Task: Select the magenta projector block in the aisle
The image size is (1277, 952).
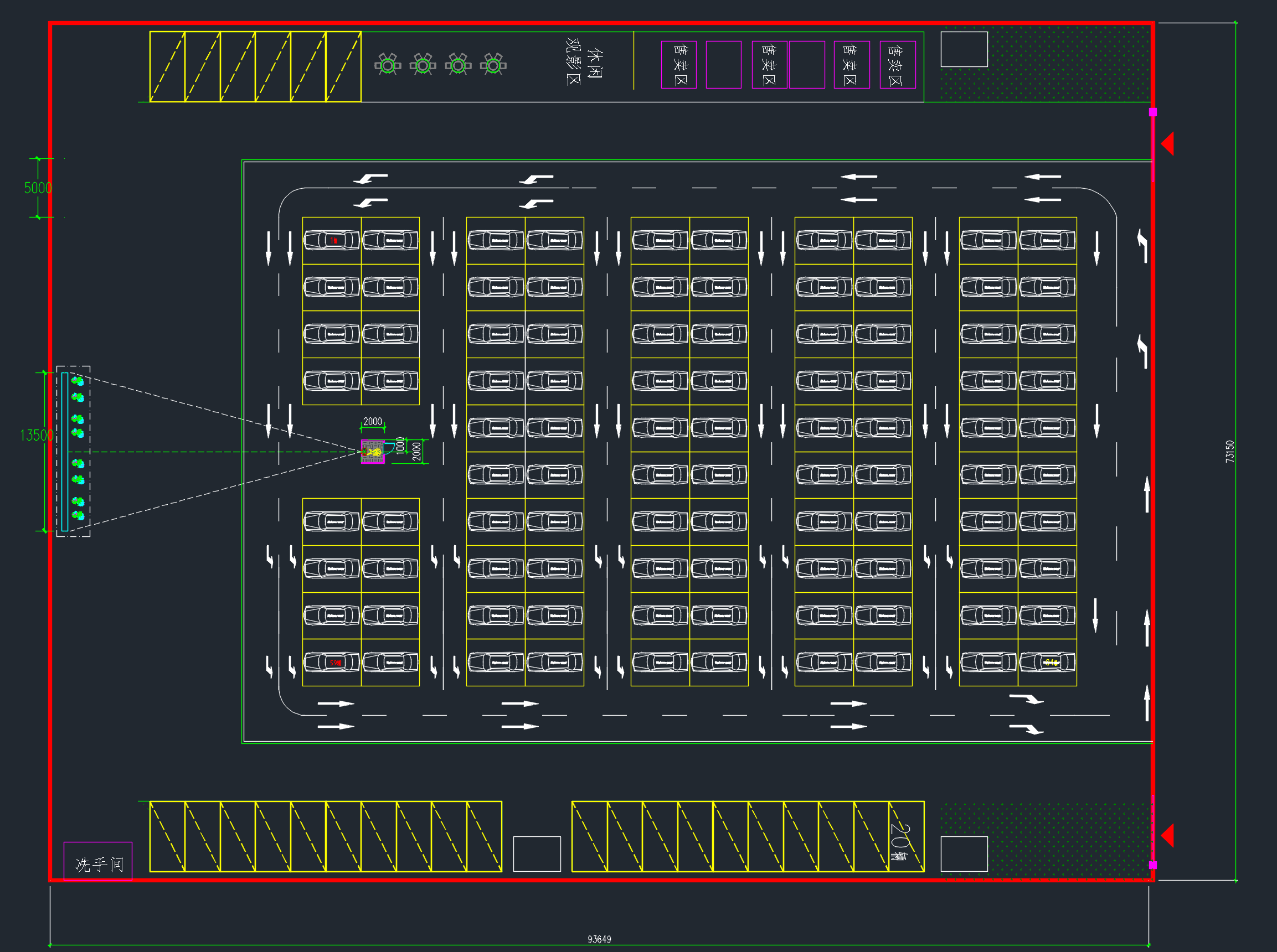Action: 373,452
